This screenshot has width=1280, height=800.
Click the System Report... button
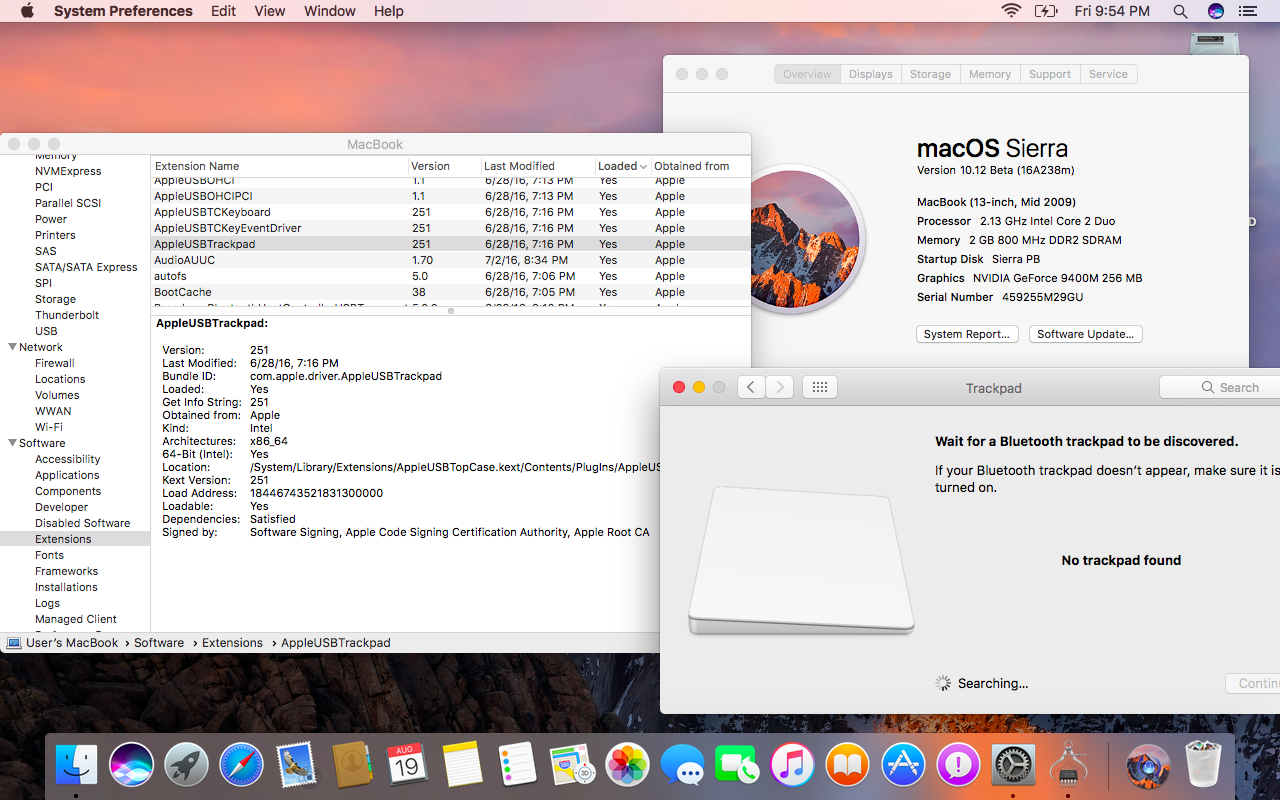pos(967,334)
